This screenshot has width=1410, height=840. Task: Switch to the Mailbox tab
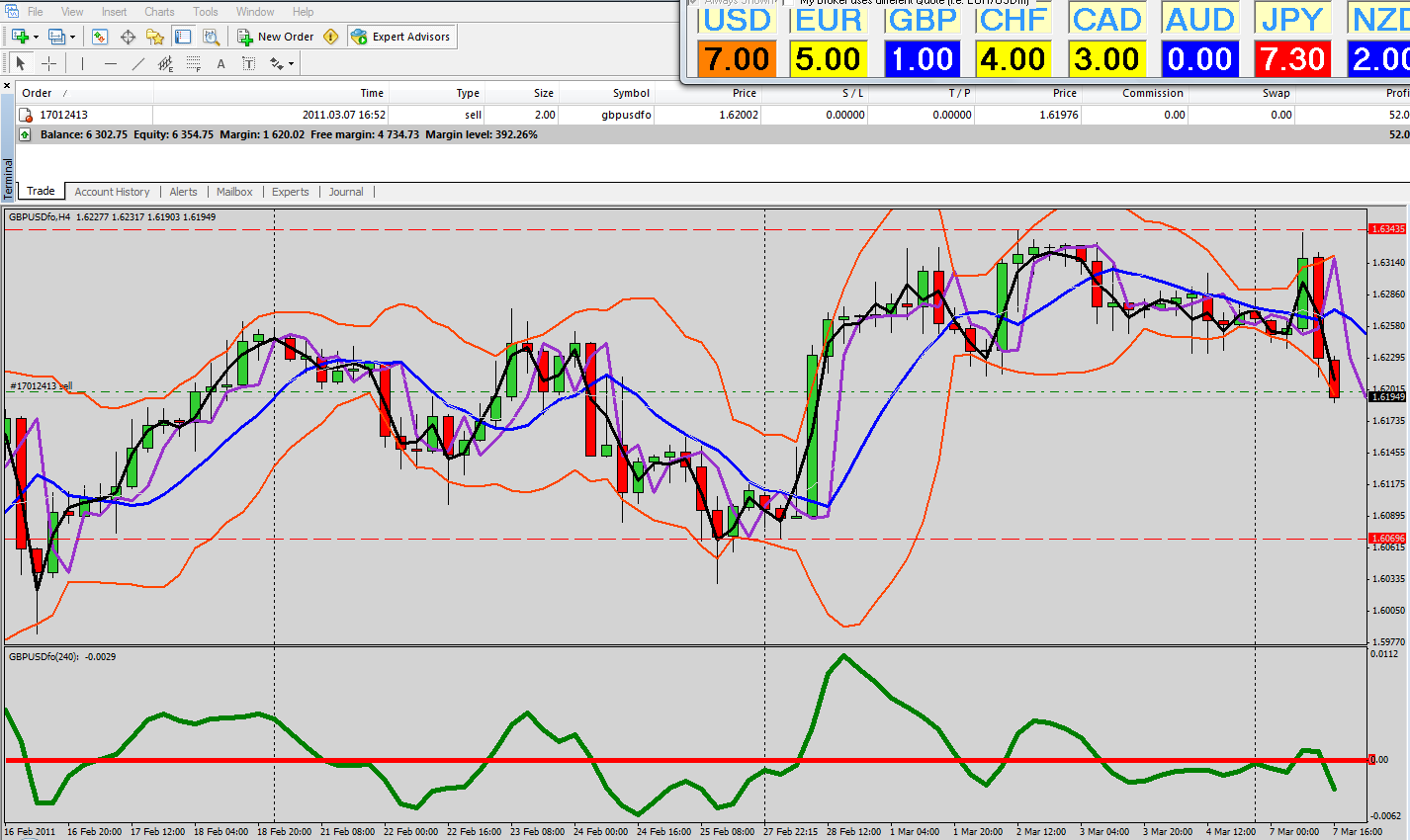click(x=234, y=192)
